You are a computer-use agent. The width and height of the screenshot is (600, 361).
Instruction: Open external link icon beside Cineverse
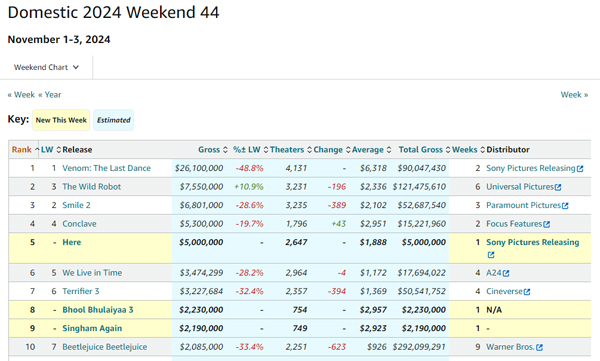pyautogui.click(x=527, y=292)
